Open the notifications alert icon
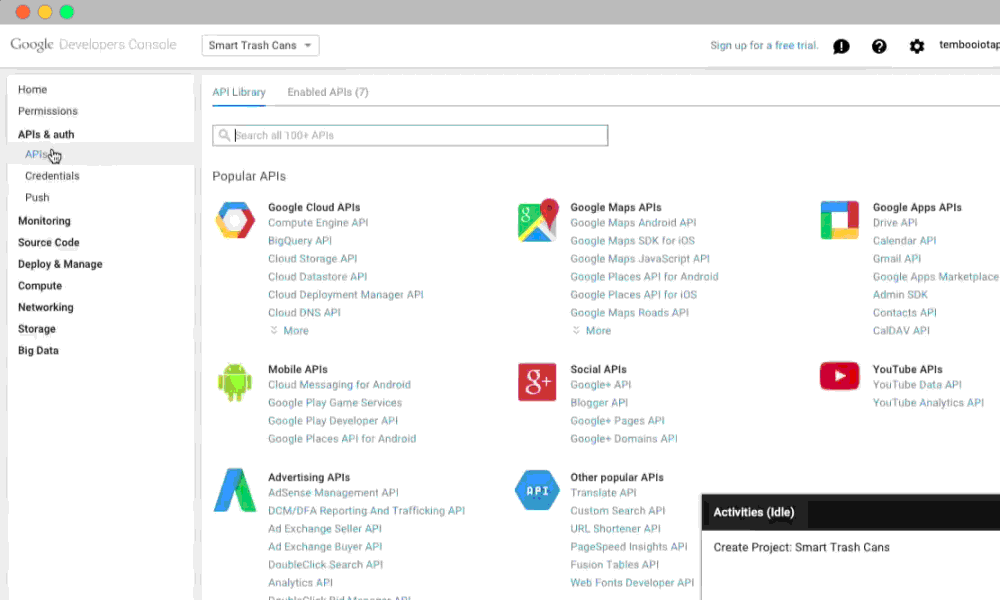This screenshot has height=600, width=1000. [x=841, y=46]
